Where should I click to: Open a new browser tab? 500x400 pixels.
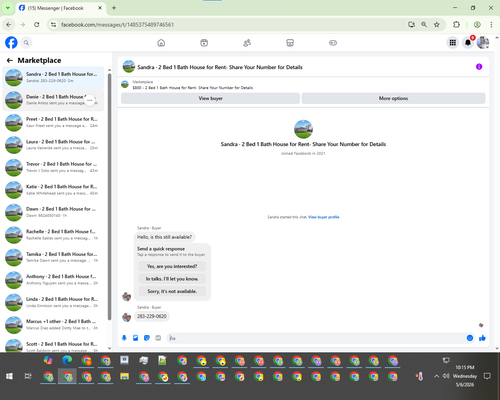tap(114, 8)
